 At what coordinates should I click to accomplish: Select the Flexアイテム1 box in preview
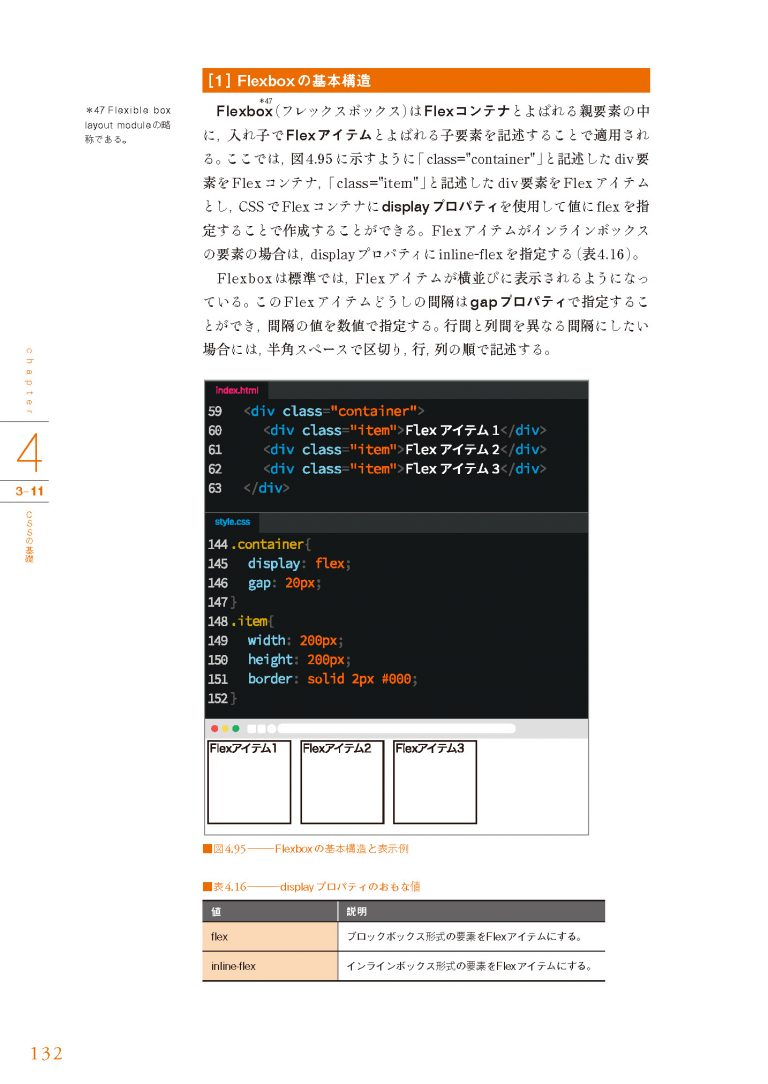pos(249,781)
